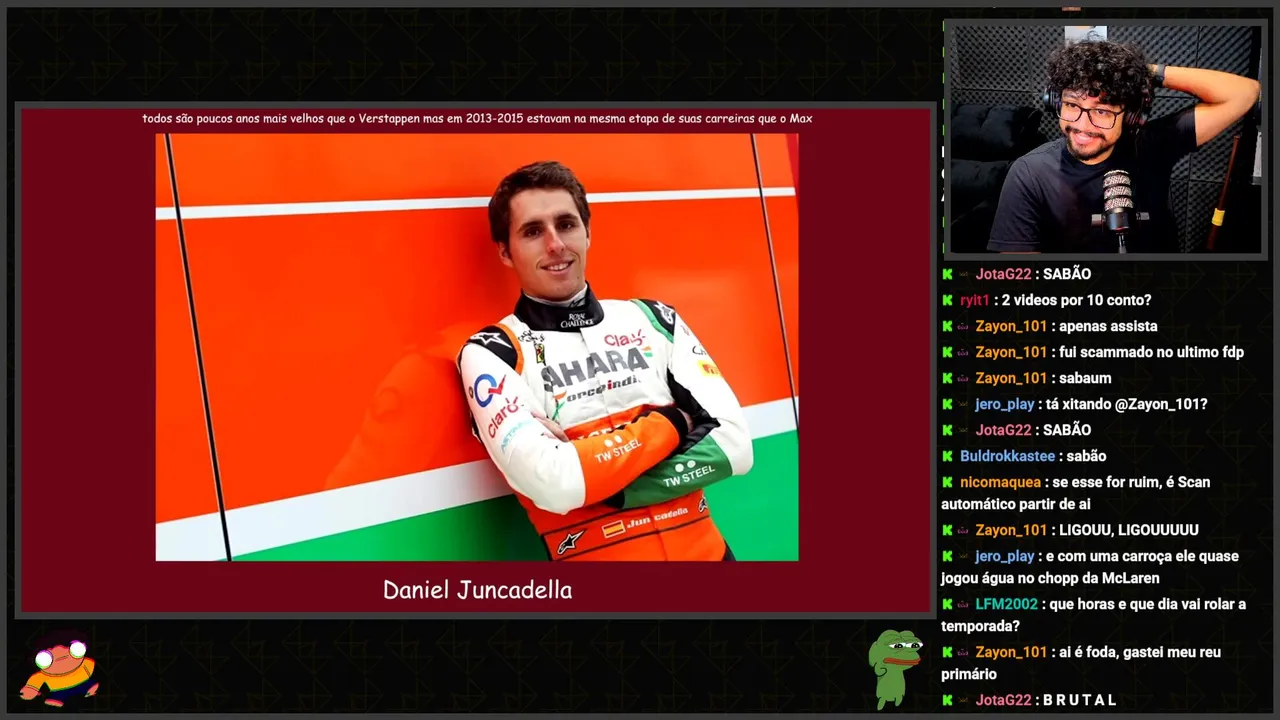1280x720 pixels.
Task: Click message 'apenas assista'
Action: tap(1108, 326)
